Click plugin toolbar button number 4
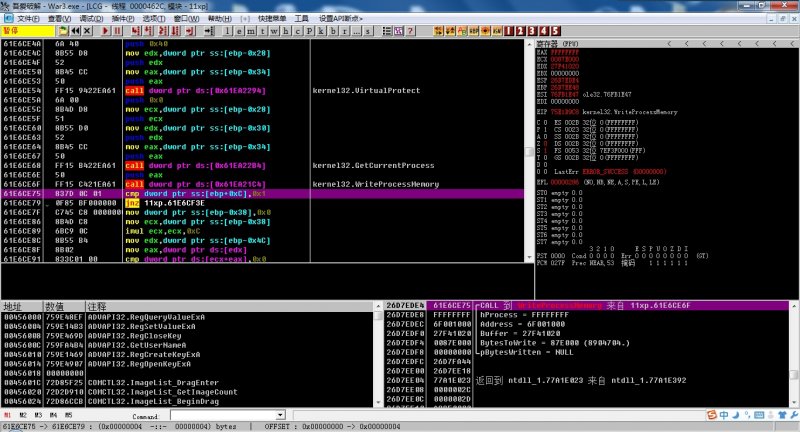 point(544,31)
